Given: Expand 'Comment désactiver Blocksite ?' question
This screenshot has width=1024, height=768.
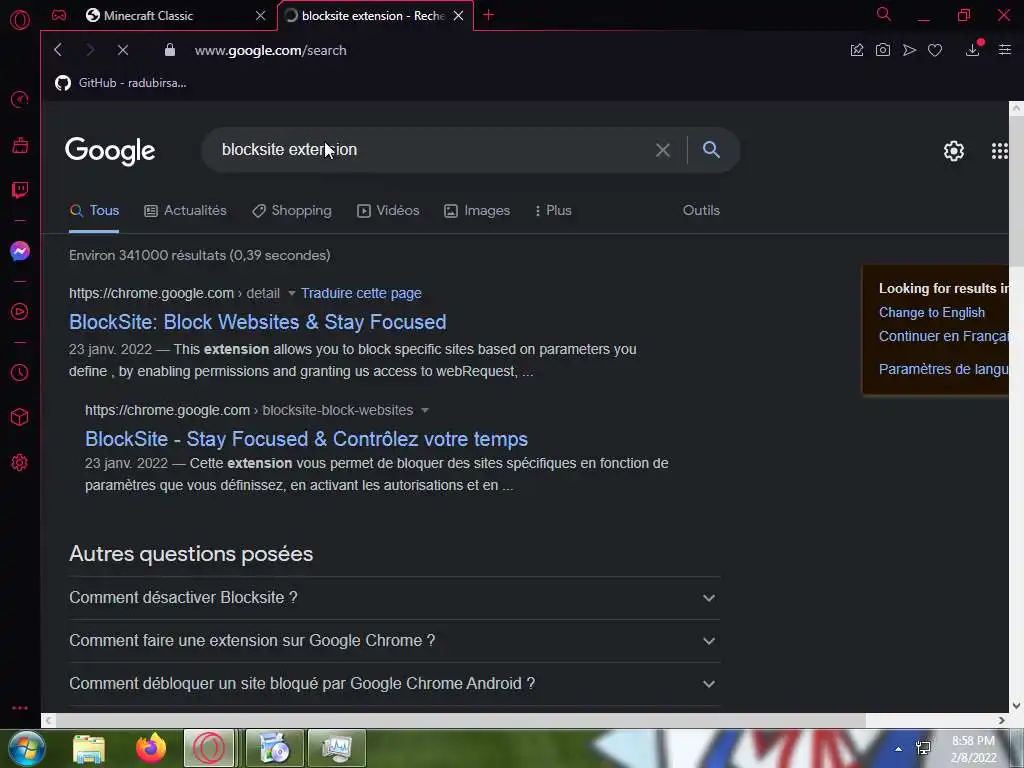Looking at the screenshot, I should pyautogui.click(x=394, y=598).
